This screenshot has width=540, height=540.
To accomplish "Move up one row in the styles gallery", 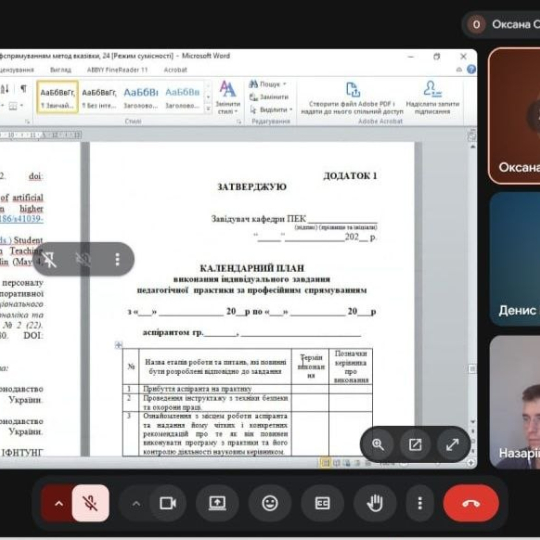I will (x=208, y=86).
